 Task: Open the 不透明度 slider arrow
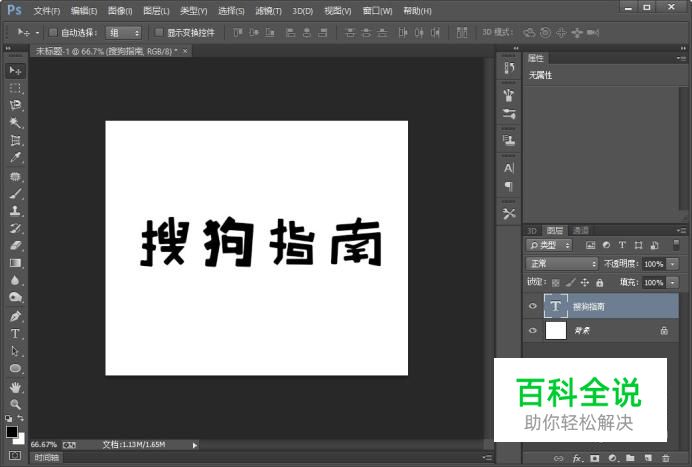673,264
